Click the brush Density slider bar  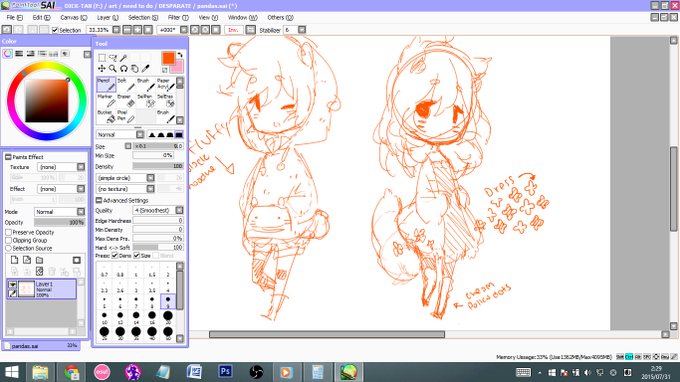[x=158, y=167]
